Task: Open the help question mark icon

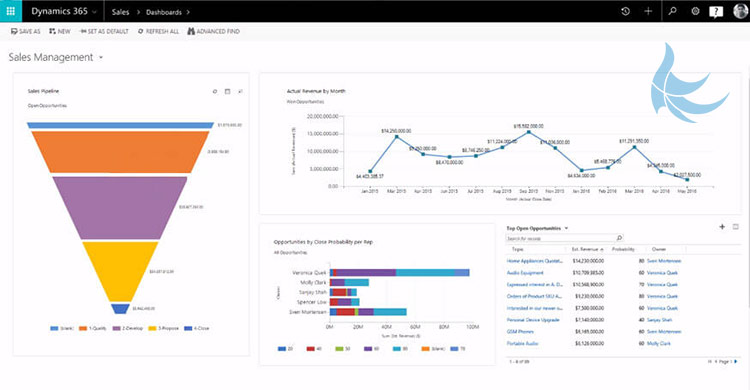Action: [x=716, y=11]
